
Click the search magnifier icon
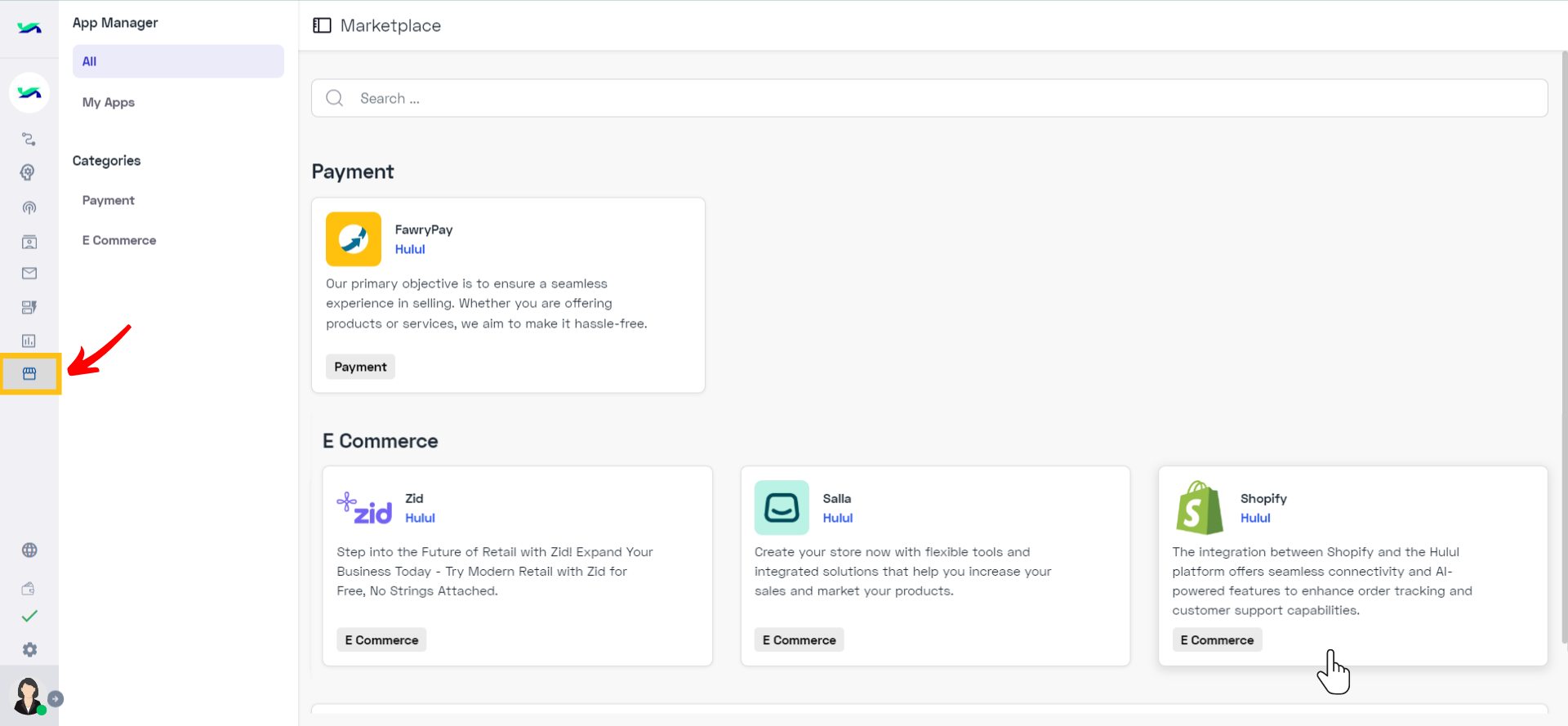(334, 98)
